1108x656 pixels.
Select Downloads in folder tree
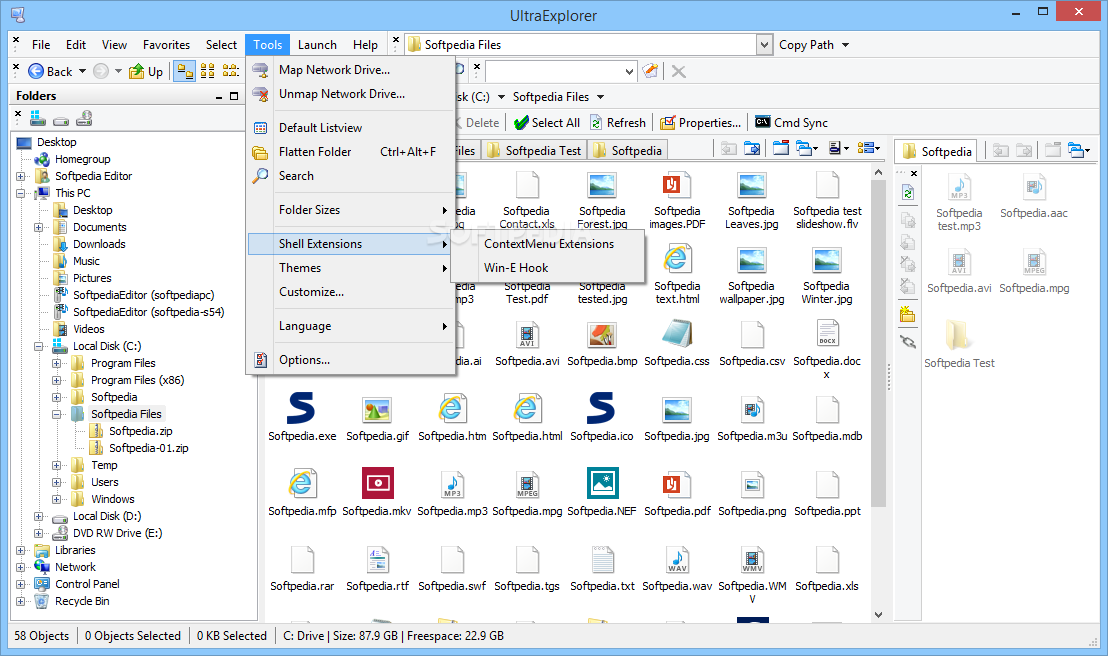tap(99, 244)
